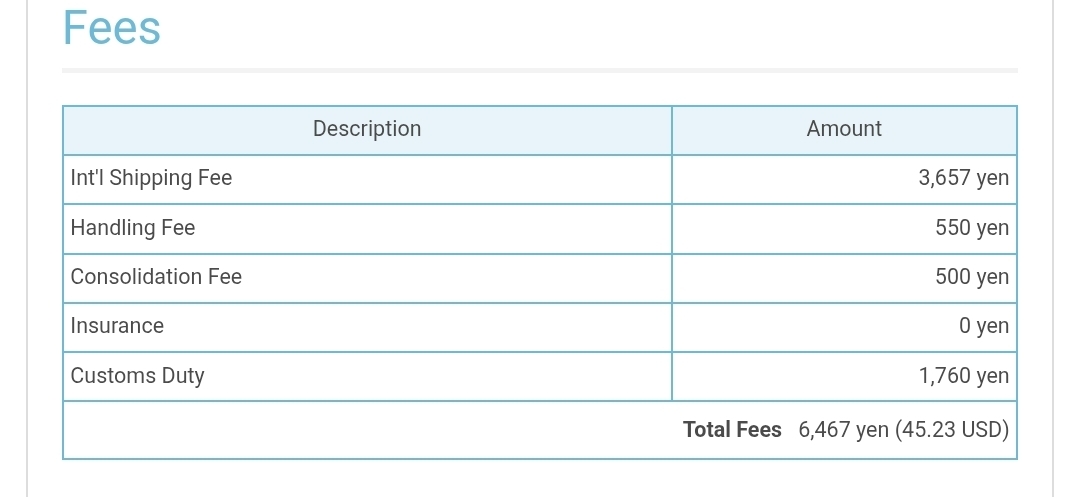Click the 500 yen consolidation amount

pos(972,277)
